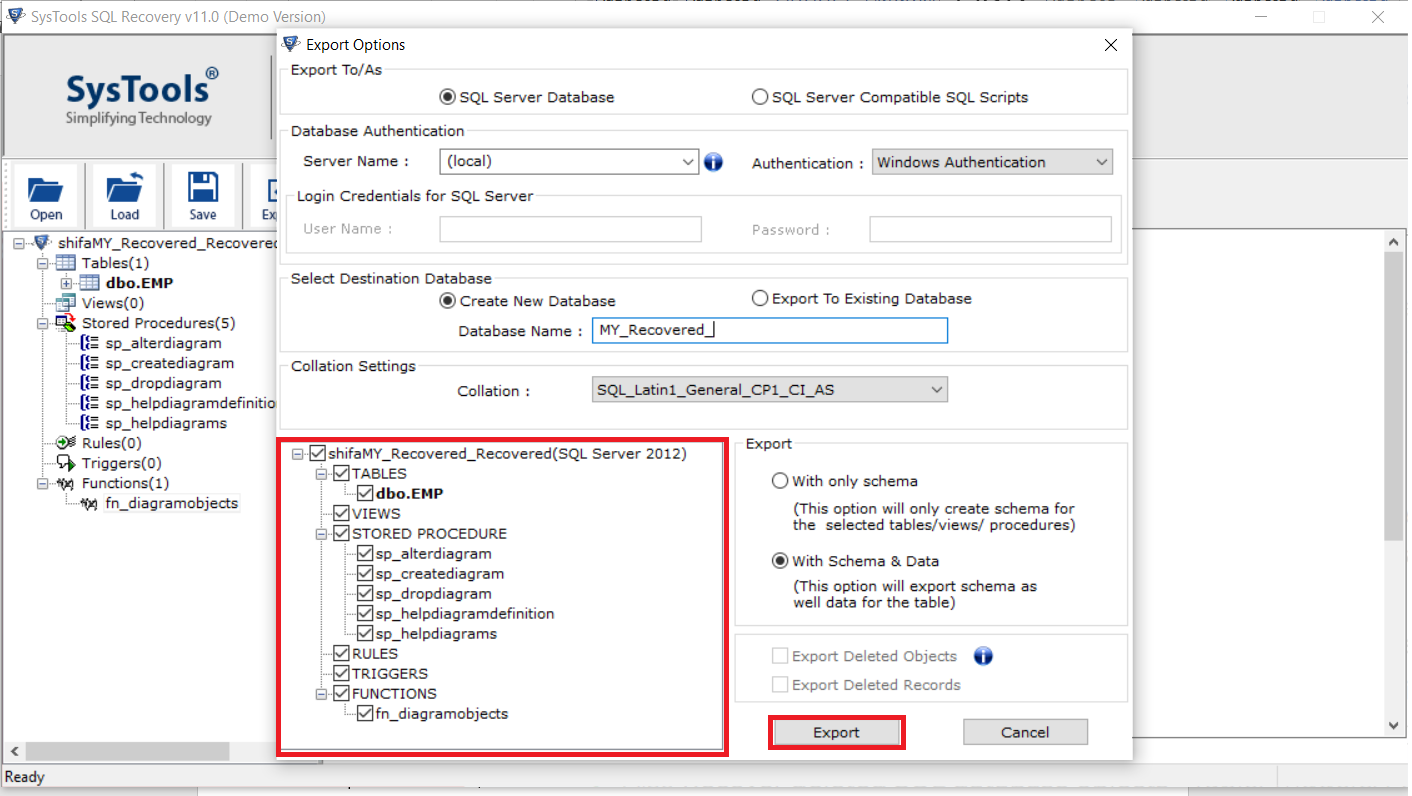The width and height of the screenshot is (1412, 796).
Task: Click the Rules(0) icon in left tree
Action: coord(66,443)
